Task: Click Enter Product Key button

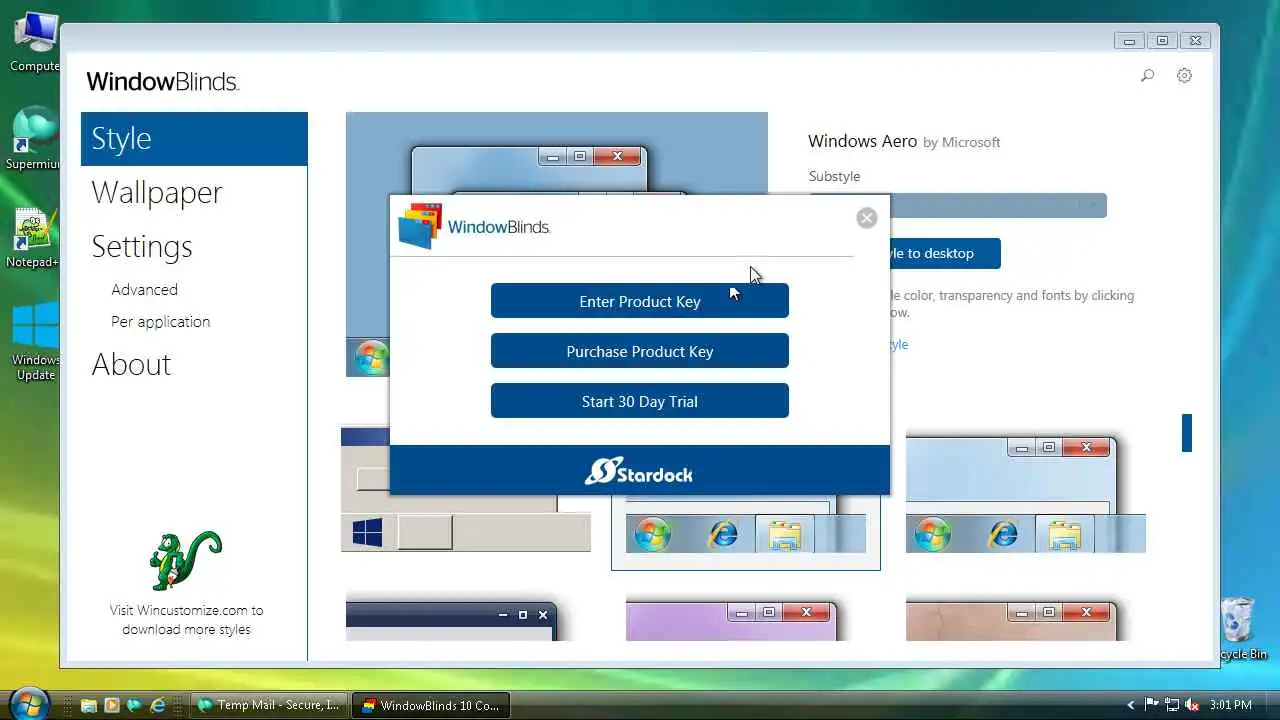Action: pos(640,301)
